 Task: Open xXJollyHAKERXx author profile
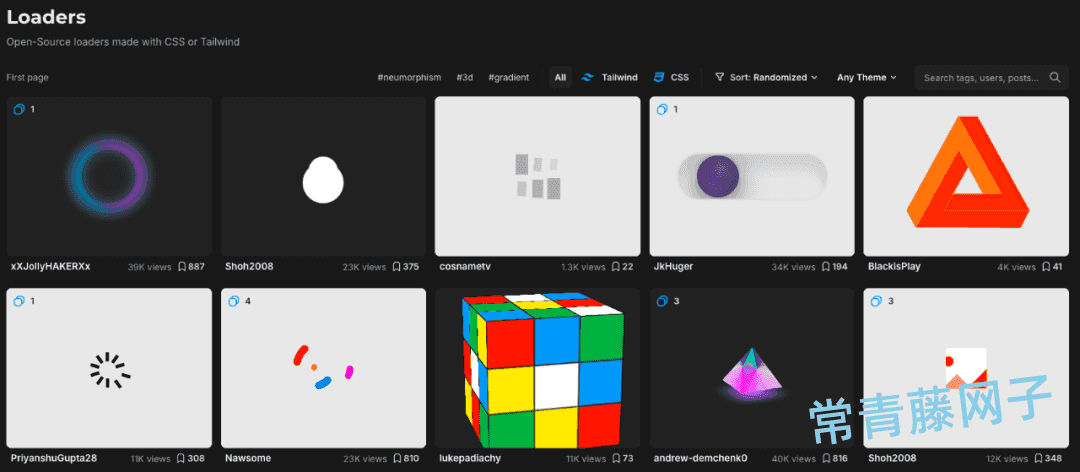(x=51, y=266)
